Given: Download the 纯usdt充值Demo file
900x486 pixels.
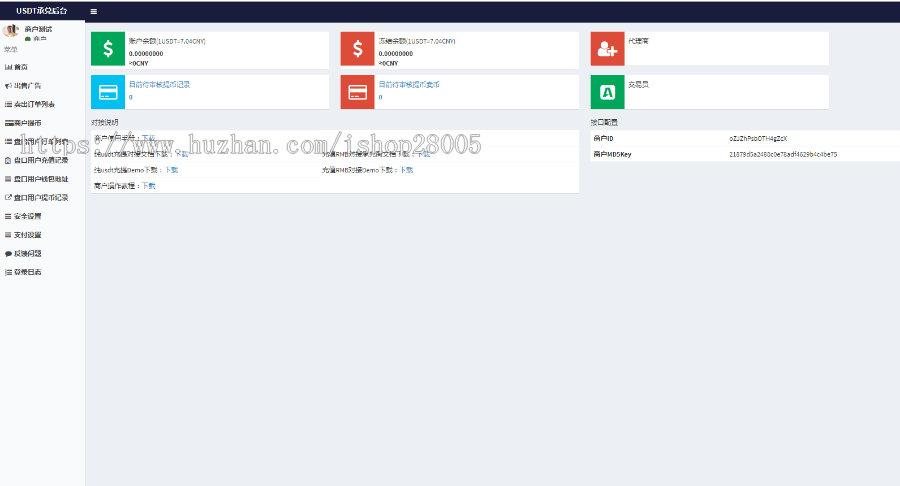Looking at the screenshot, I should [172, 170].
